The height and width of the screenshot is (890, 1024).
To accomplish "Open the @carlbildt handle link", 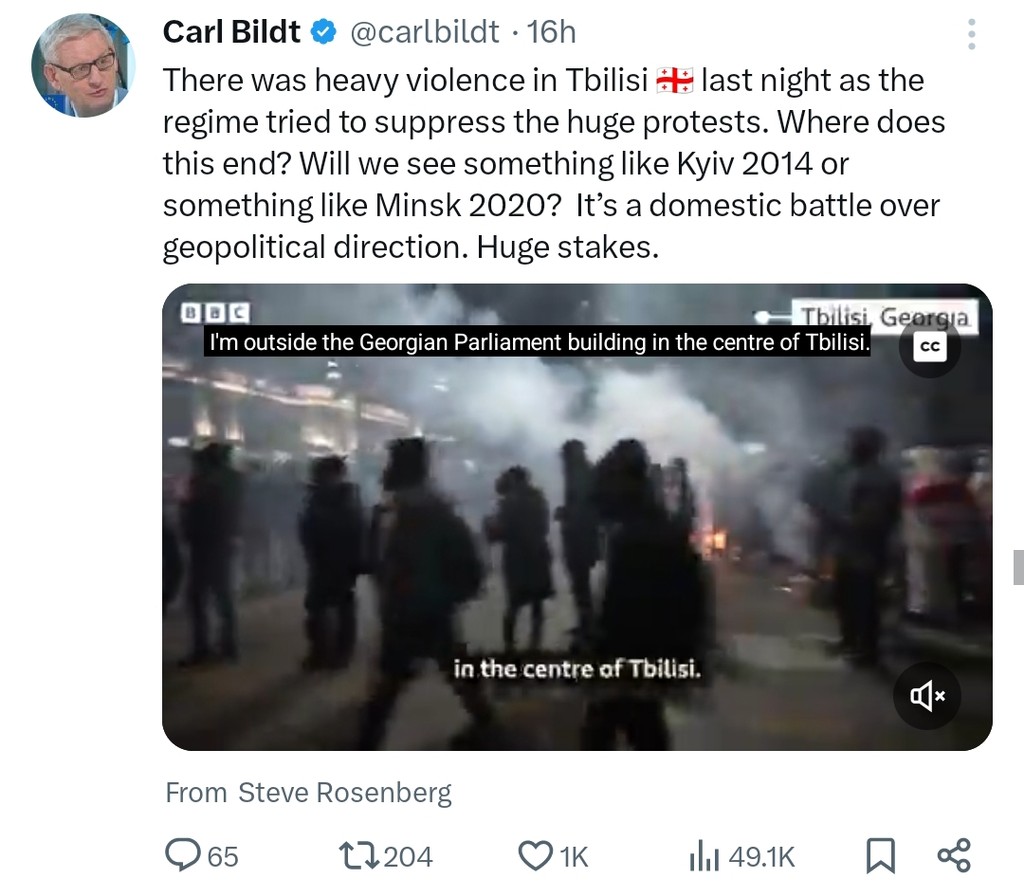I will pos(424,32).
